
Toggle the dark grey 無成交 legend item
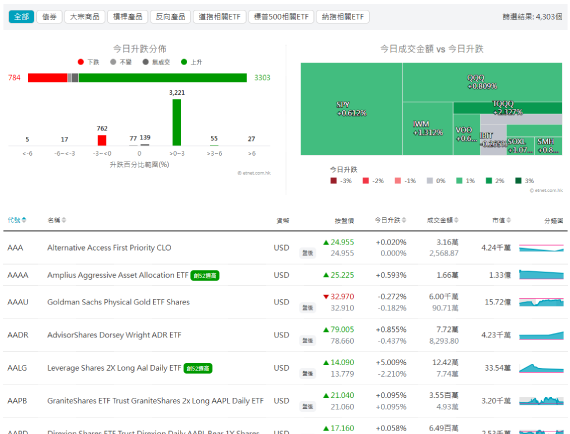pyautogui.click(x=156, y=62)
